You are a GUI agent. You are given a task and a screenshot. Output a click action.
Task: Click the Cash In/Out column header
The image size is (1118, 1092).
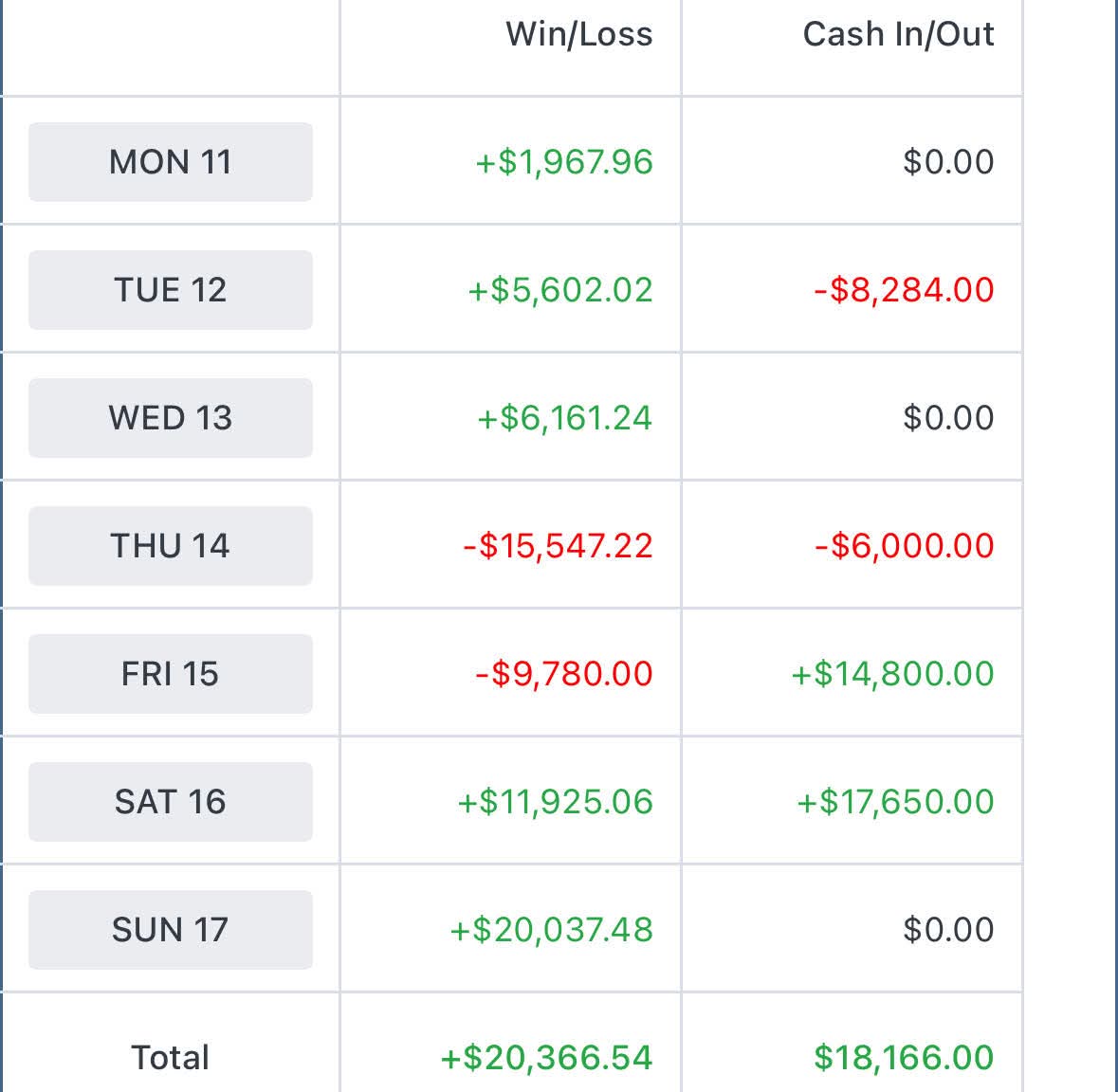click(898, 34)
